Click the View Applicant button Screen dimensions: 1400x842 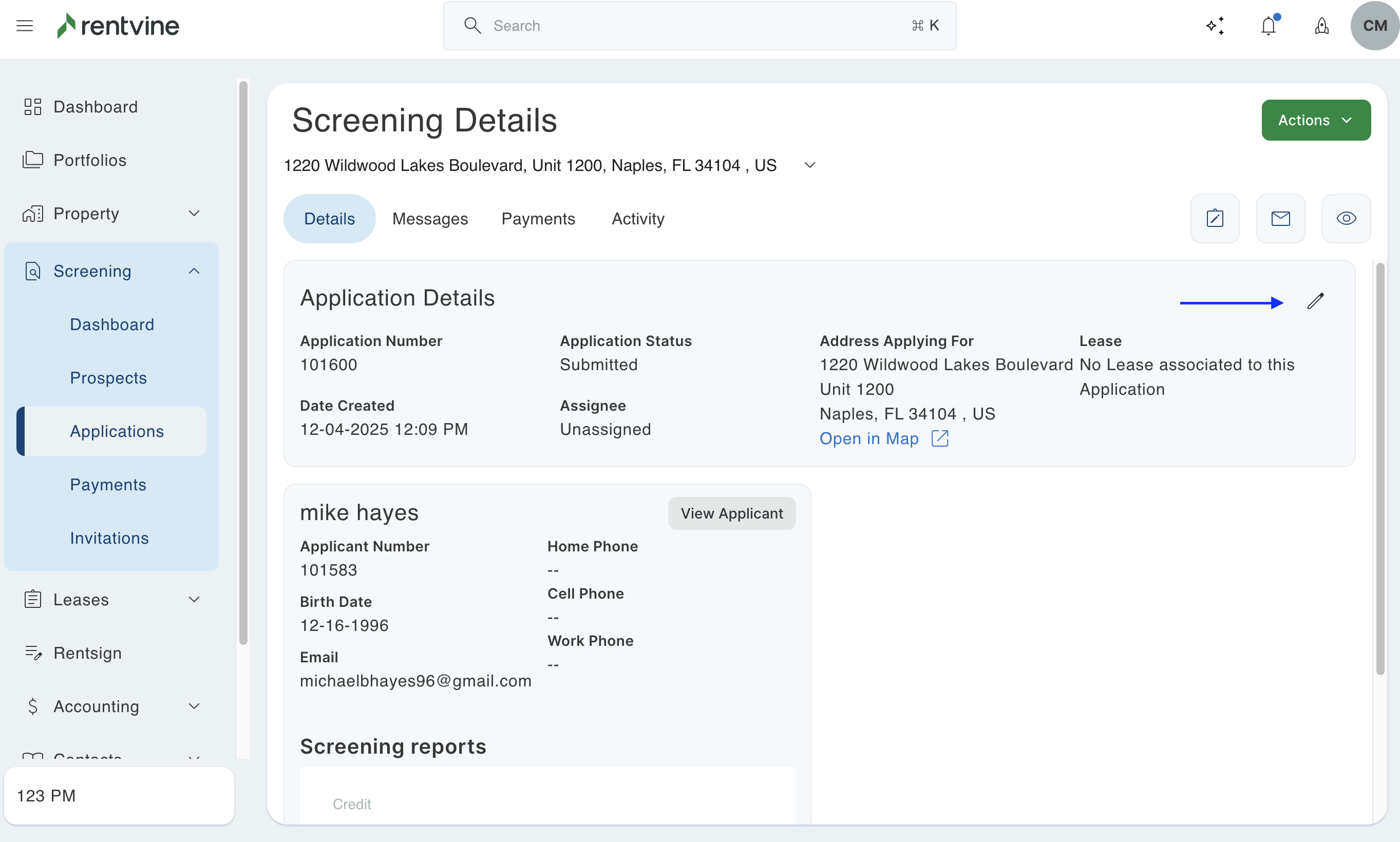(731, 513)
